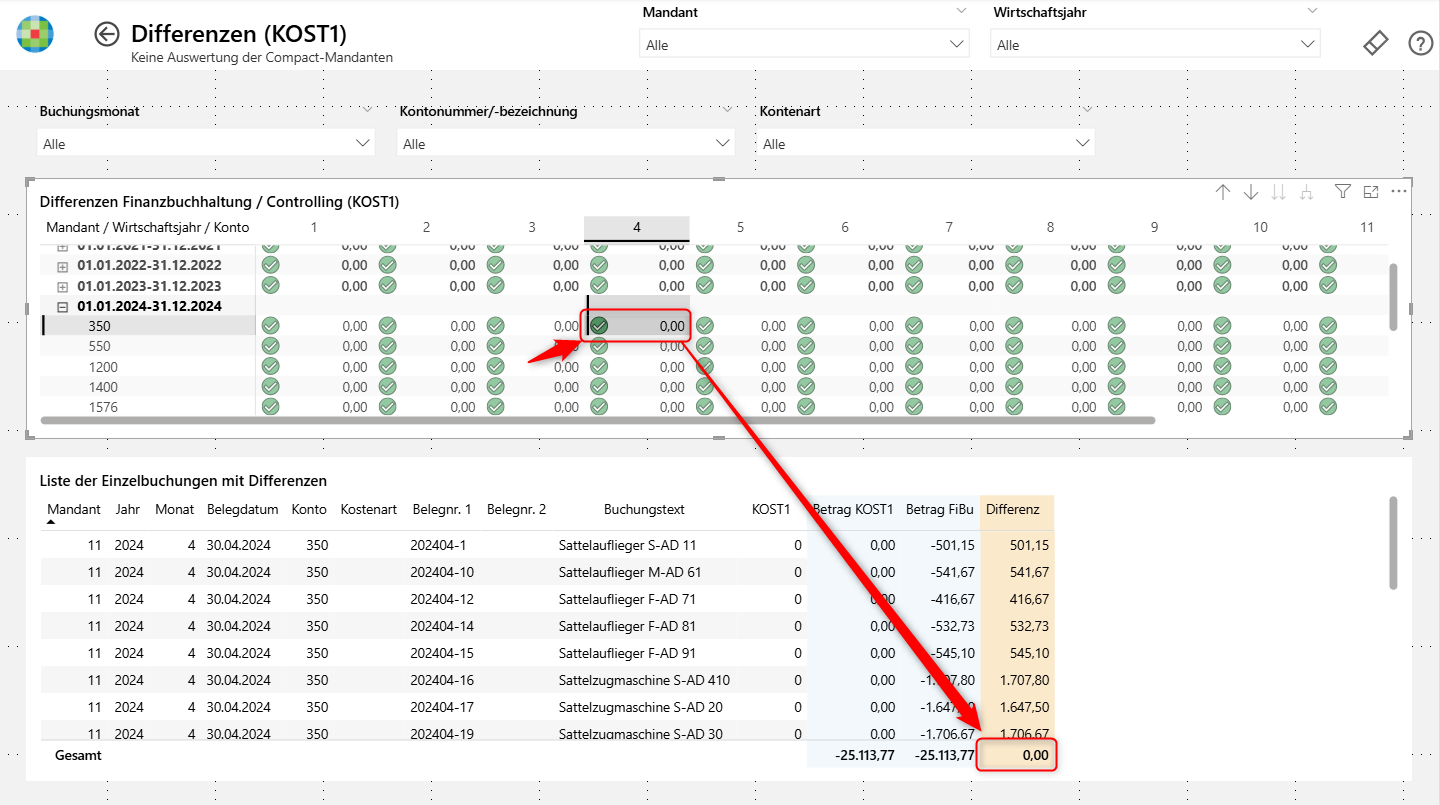Image resolution: width=1440 pixels, height=805 pixels.
Task: Open the visual filter funnel icon
Action: pyautogui.click(x=1343, y=191)
